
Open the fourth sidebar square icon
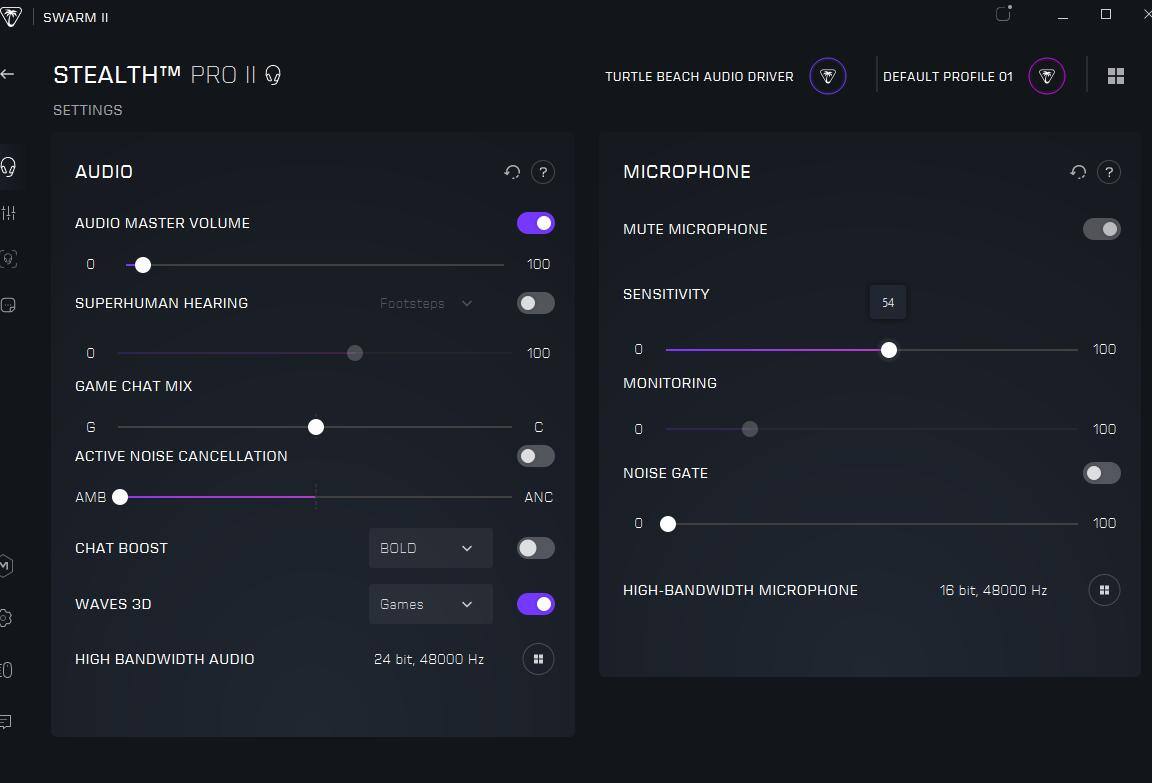tap(9, 305)
